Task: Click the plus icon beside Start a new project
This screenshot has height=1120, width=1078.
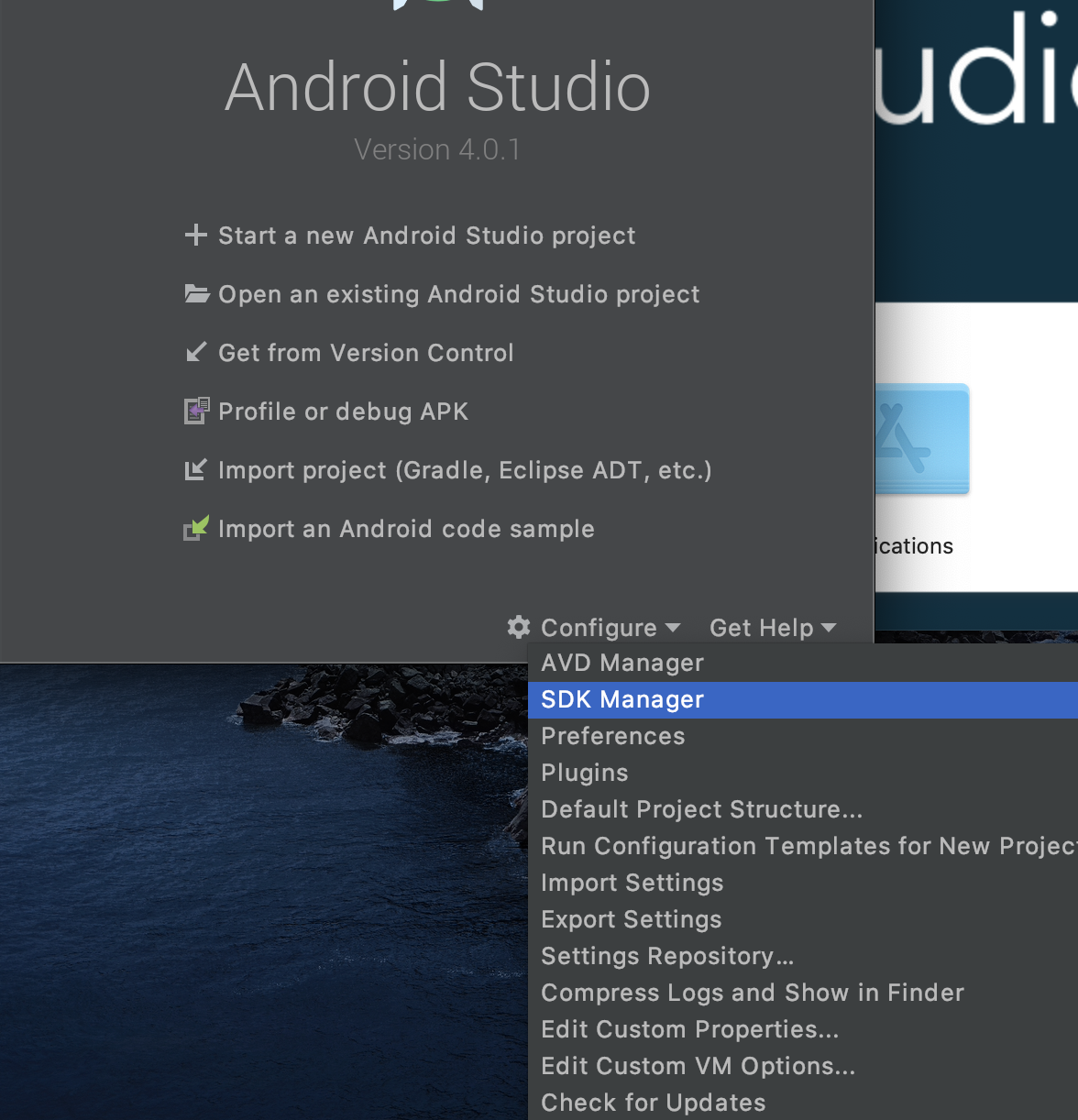Action: tap(195, 236)
